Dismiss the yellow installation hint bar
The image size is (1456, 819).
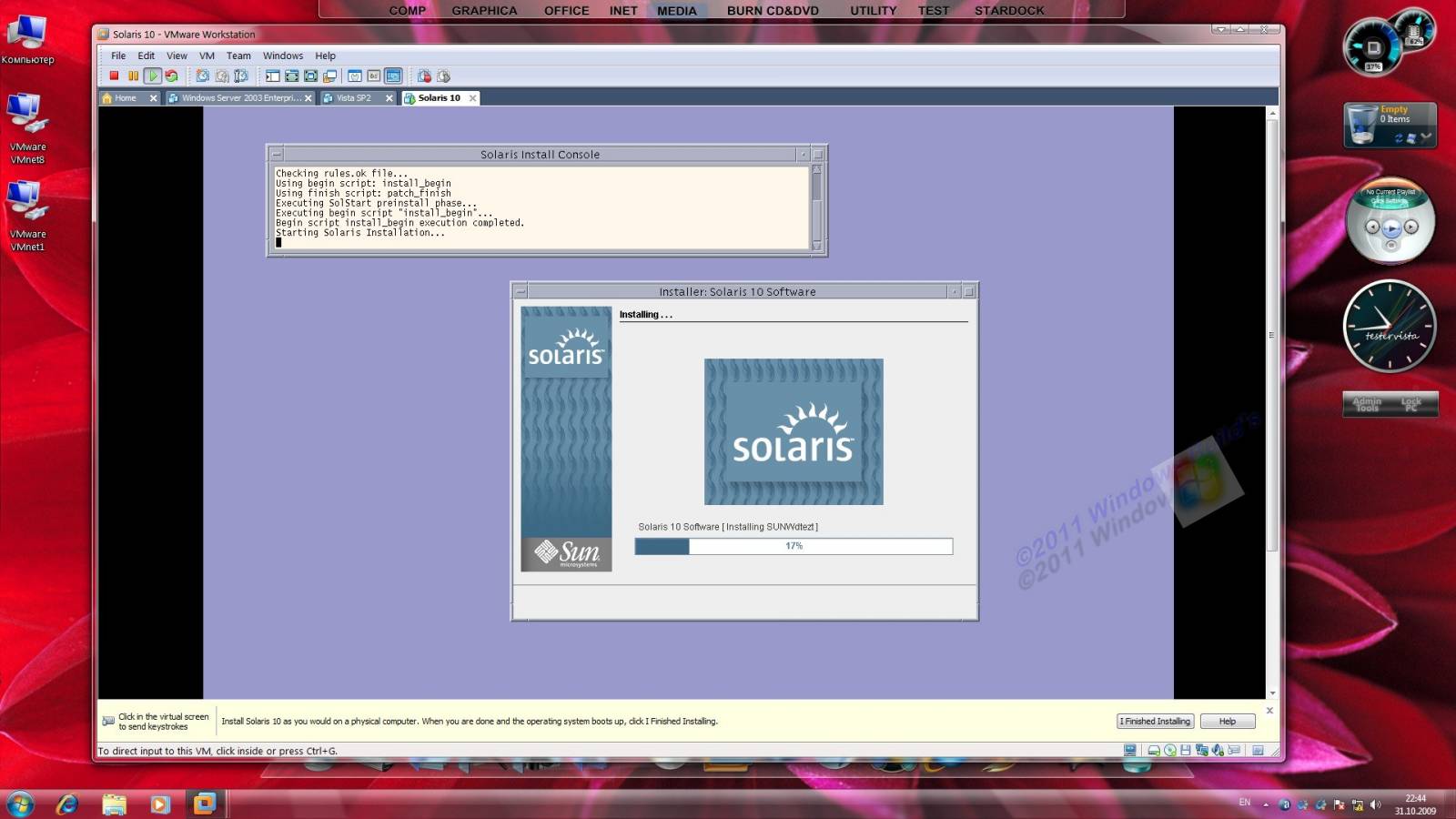1269,711
